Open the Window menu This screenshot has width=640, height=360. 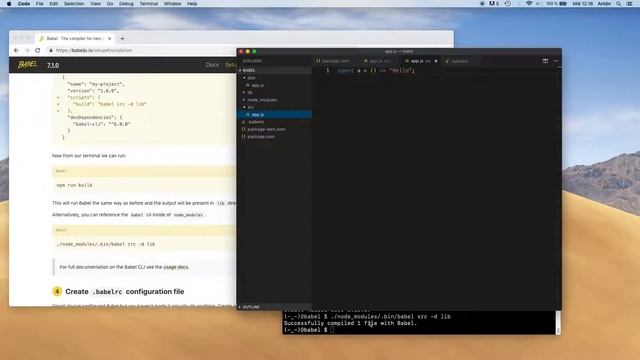172,4
